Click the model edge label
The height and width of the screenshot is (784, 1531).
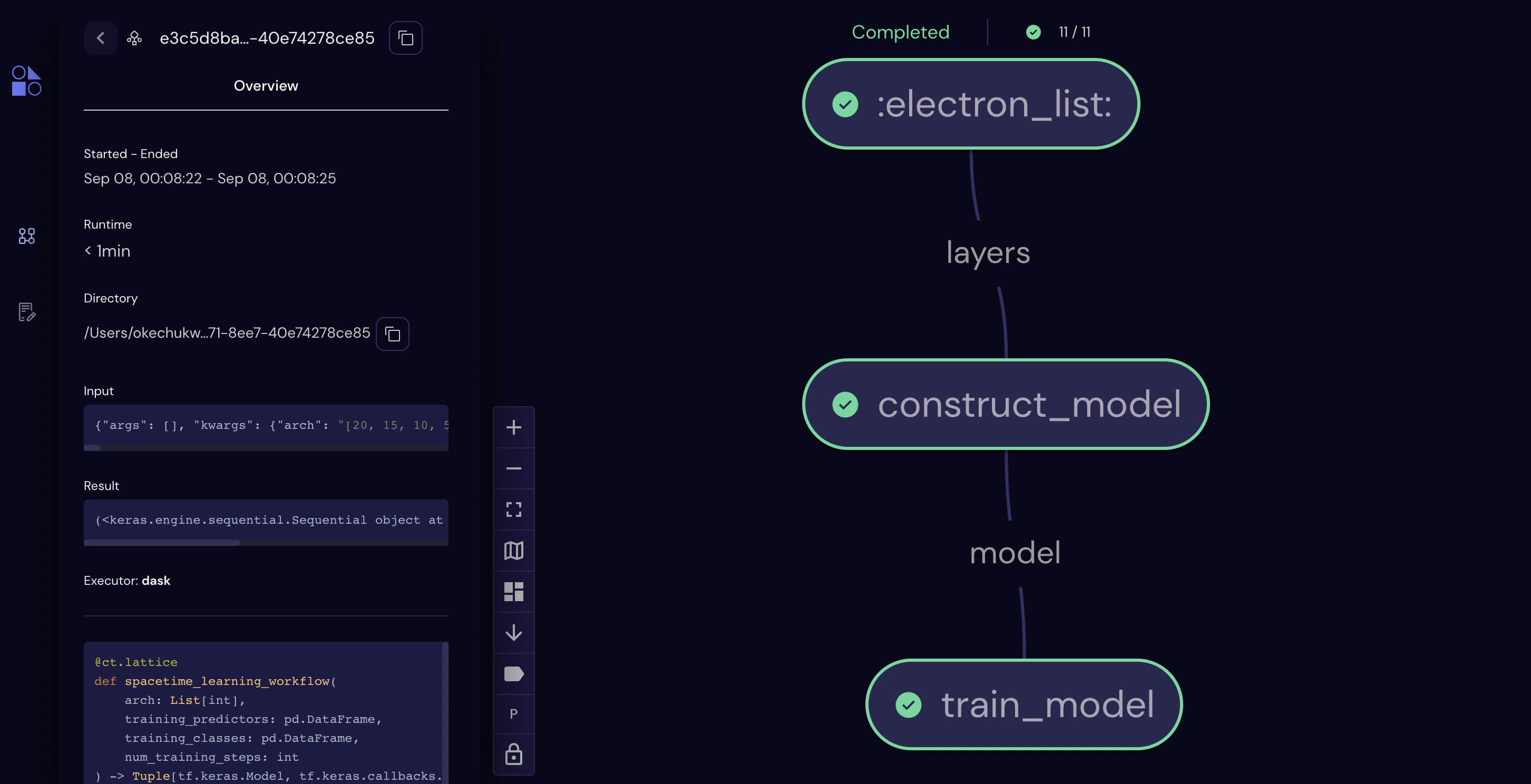(x=1015, y=552)
